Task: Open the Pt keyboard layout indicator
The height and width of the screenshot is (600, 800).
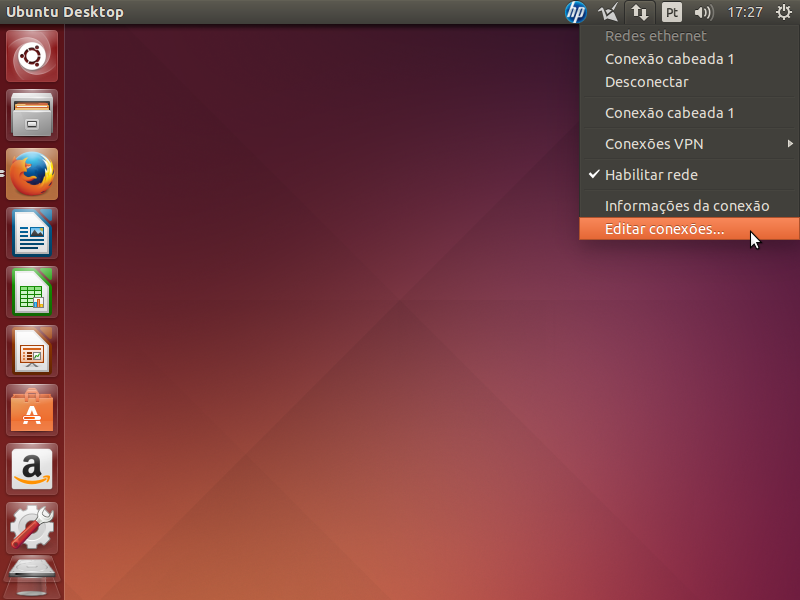Action: click(672, 12)
